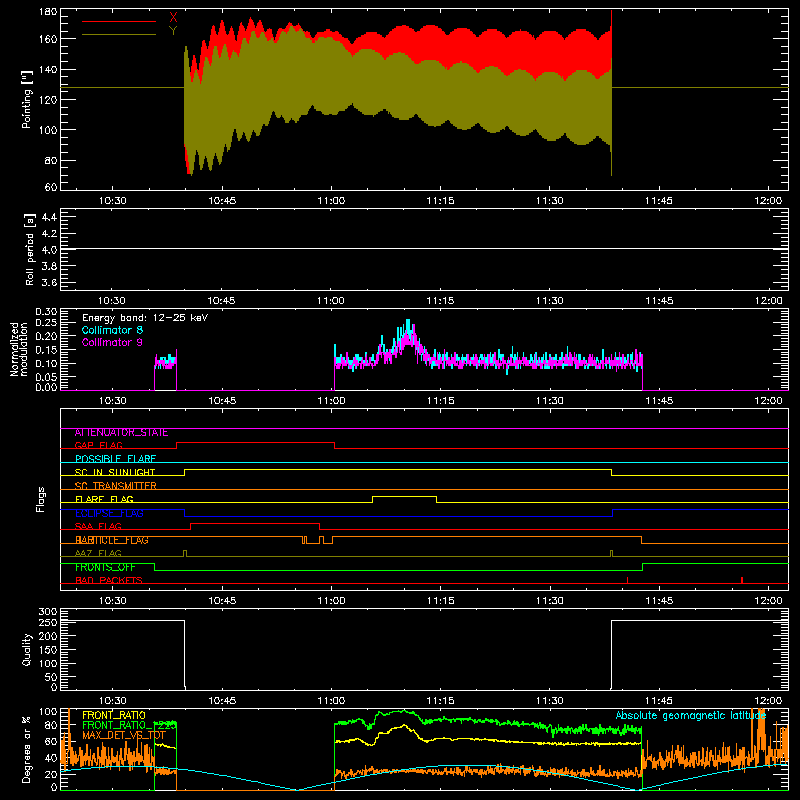Click the first red BAD_PACKETS tick mark

pyautogui.click(x=628, y=580)
